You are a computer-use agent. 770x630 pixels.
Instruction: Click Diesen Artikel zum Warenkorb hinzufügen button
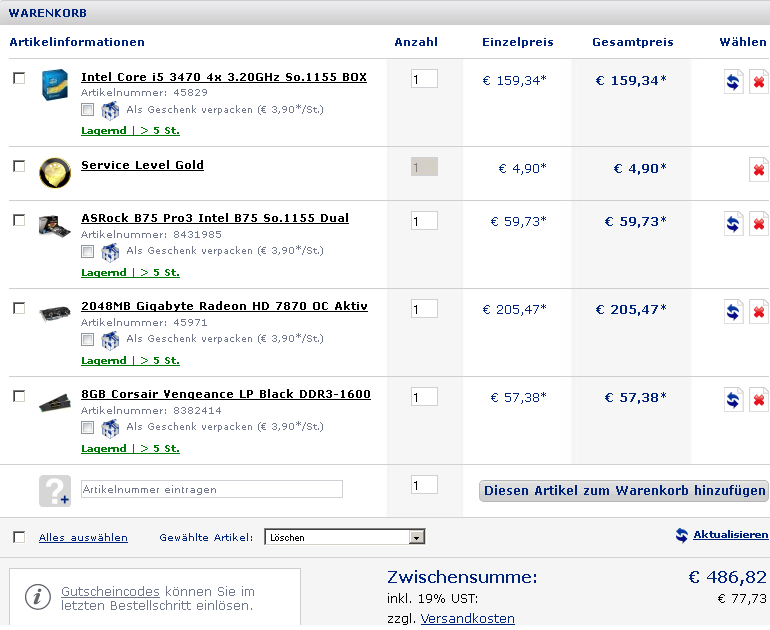click(x=624, y=491)
